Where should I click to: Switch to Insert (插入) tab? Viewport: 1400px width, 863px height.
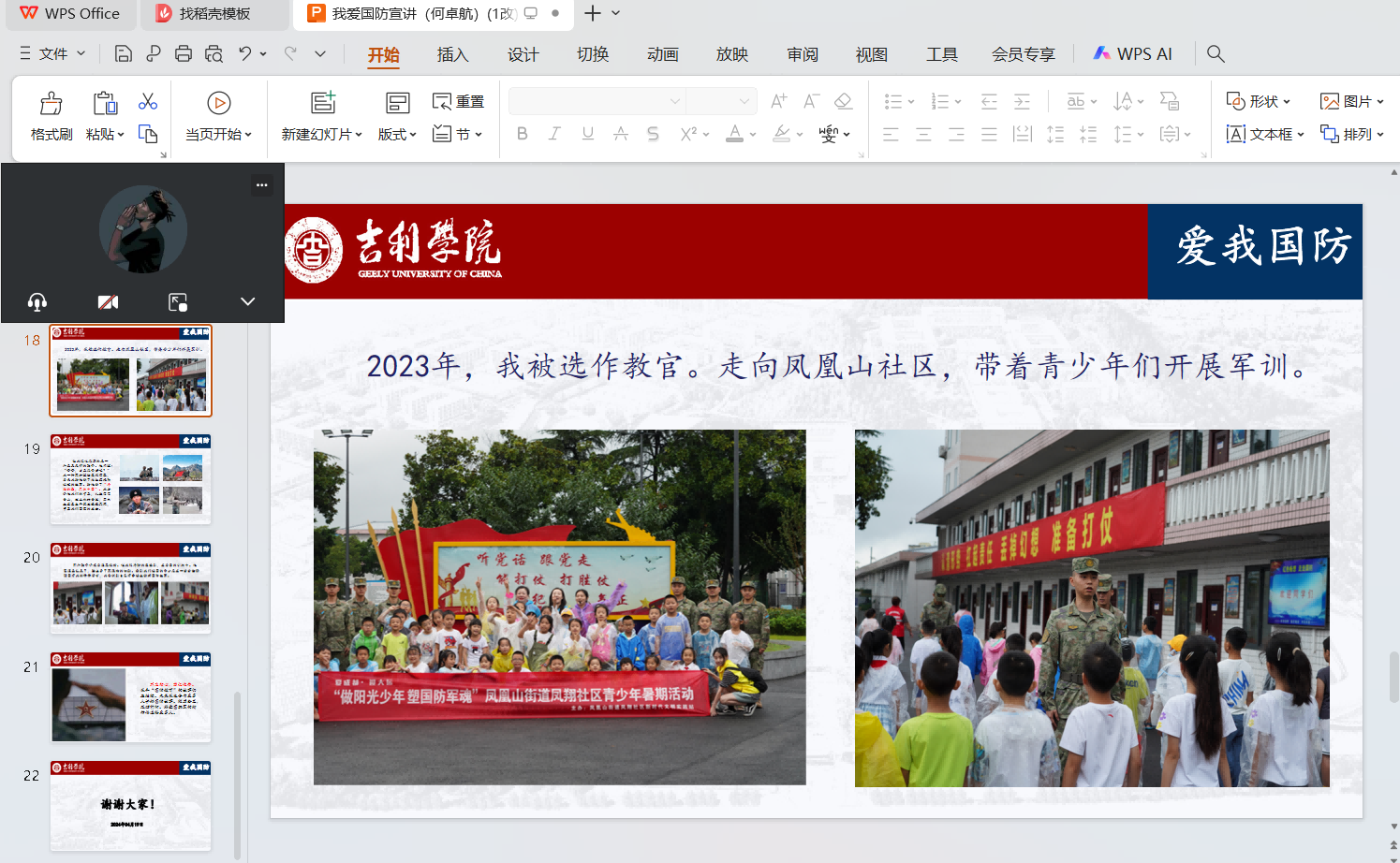click(452, 54)
